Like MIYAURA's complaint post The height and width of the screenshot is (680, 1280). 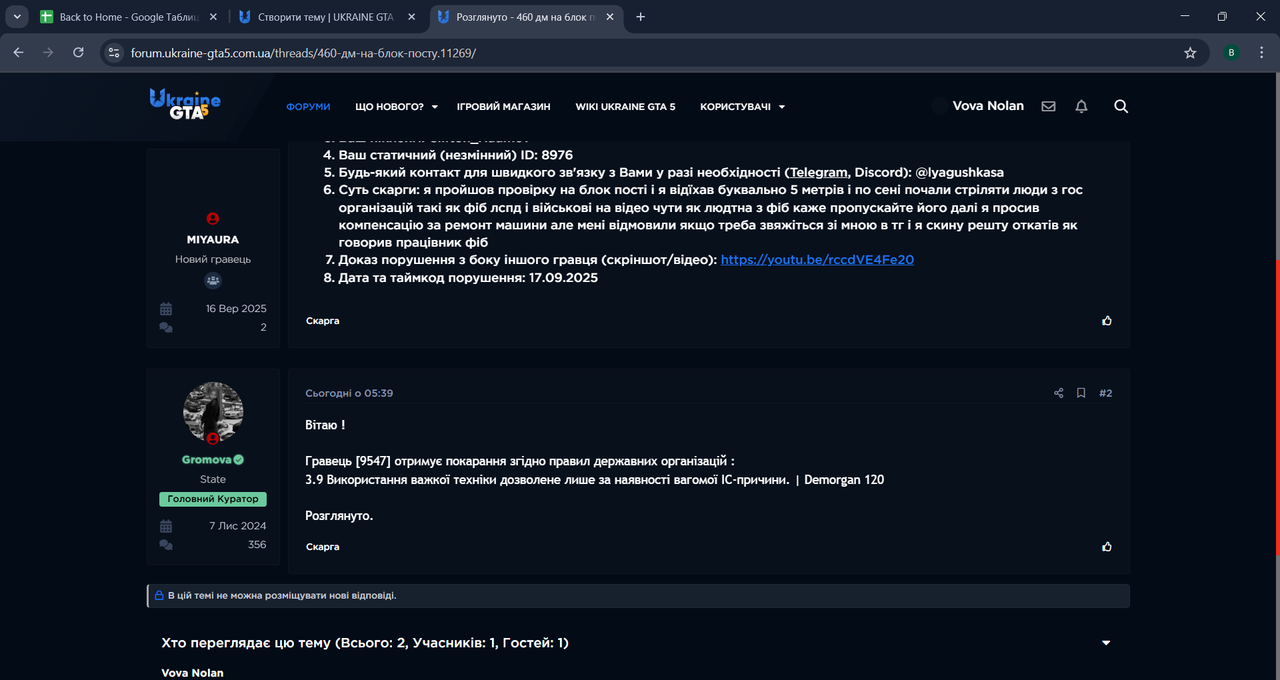click(1106, 321)
